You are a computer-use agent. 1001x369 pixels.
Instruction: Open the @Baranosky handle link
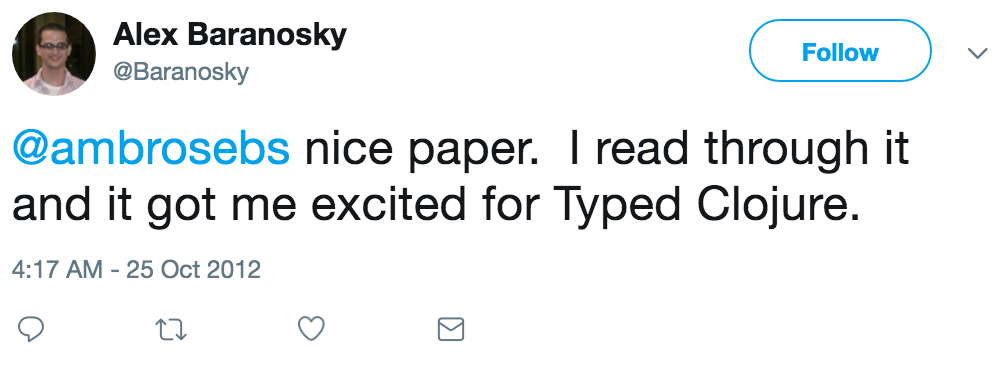tap(181, 72)
